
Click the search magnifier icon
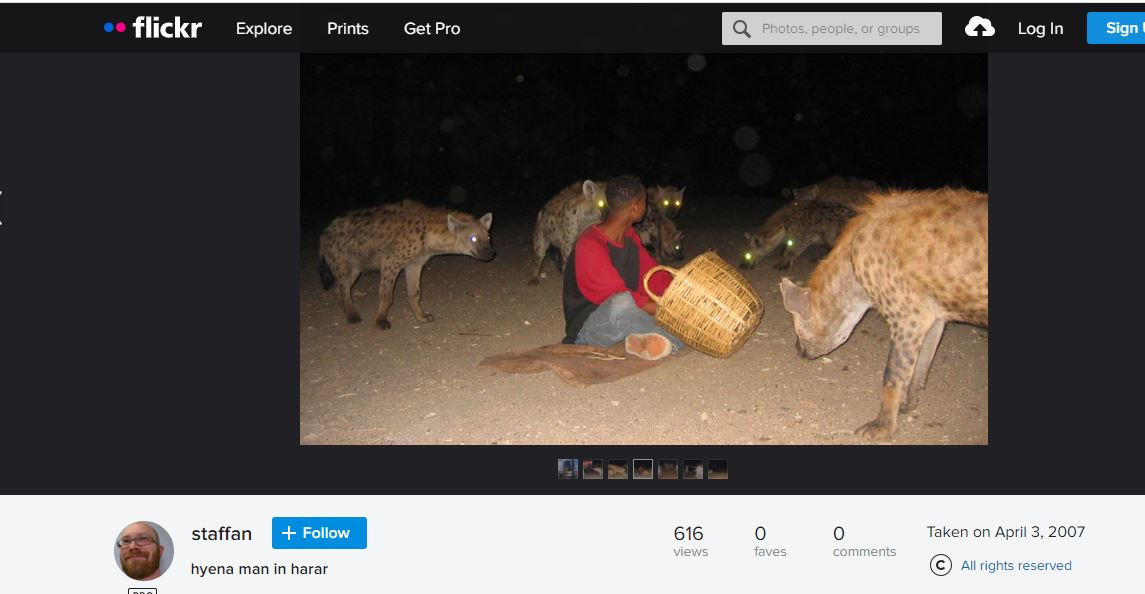(741, 29)
